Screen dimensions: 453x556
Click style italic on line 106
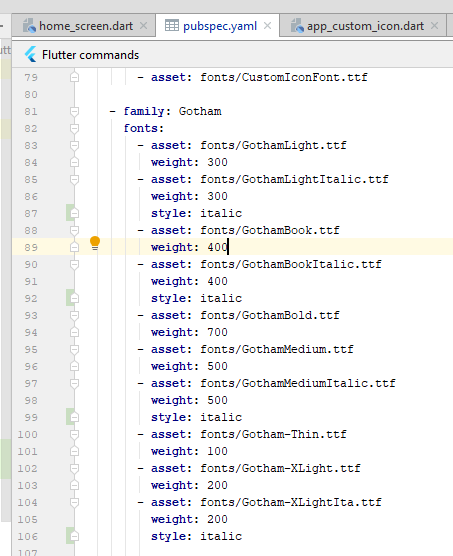click(196, 536)
